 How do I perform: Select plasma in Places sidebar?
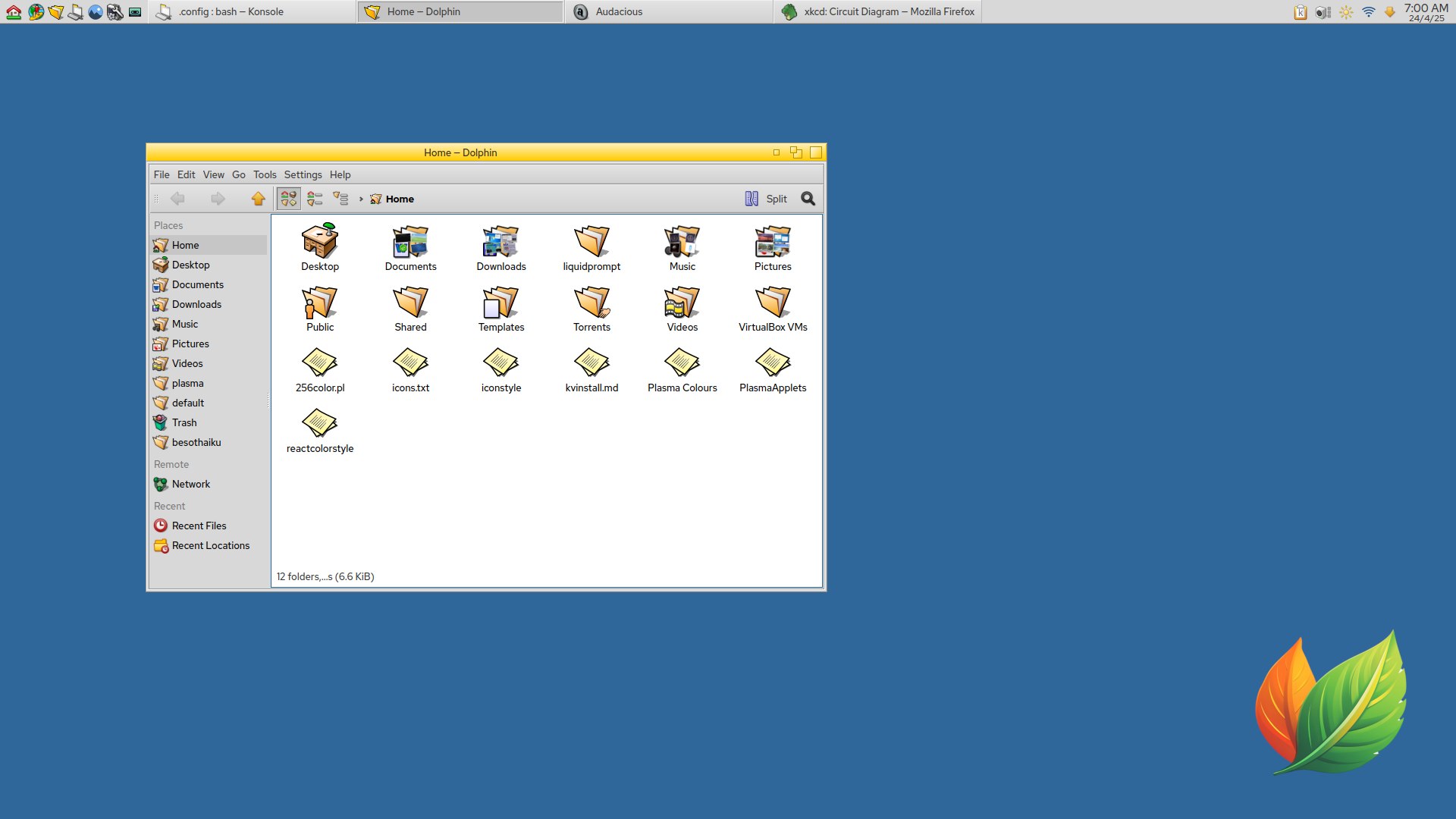click(209, 383)
